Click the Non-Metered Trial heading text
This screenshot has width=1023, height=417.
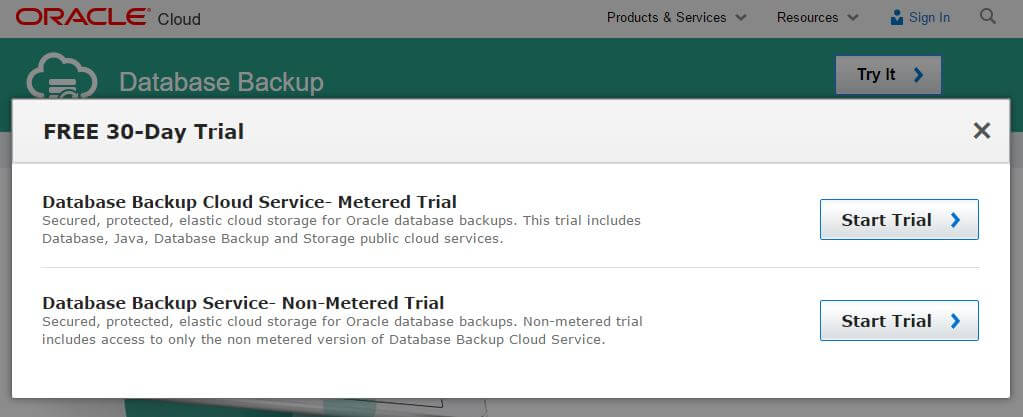(243, 302)
